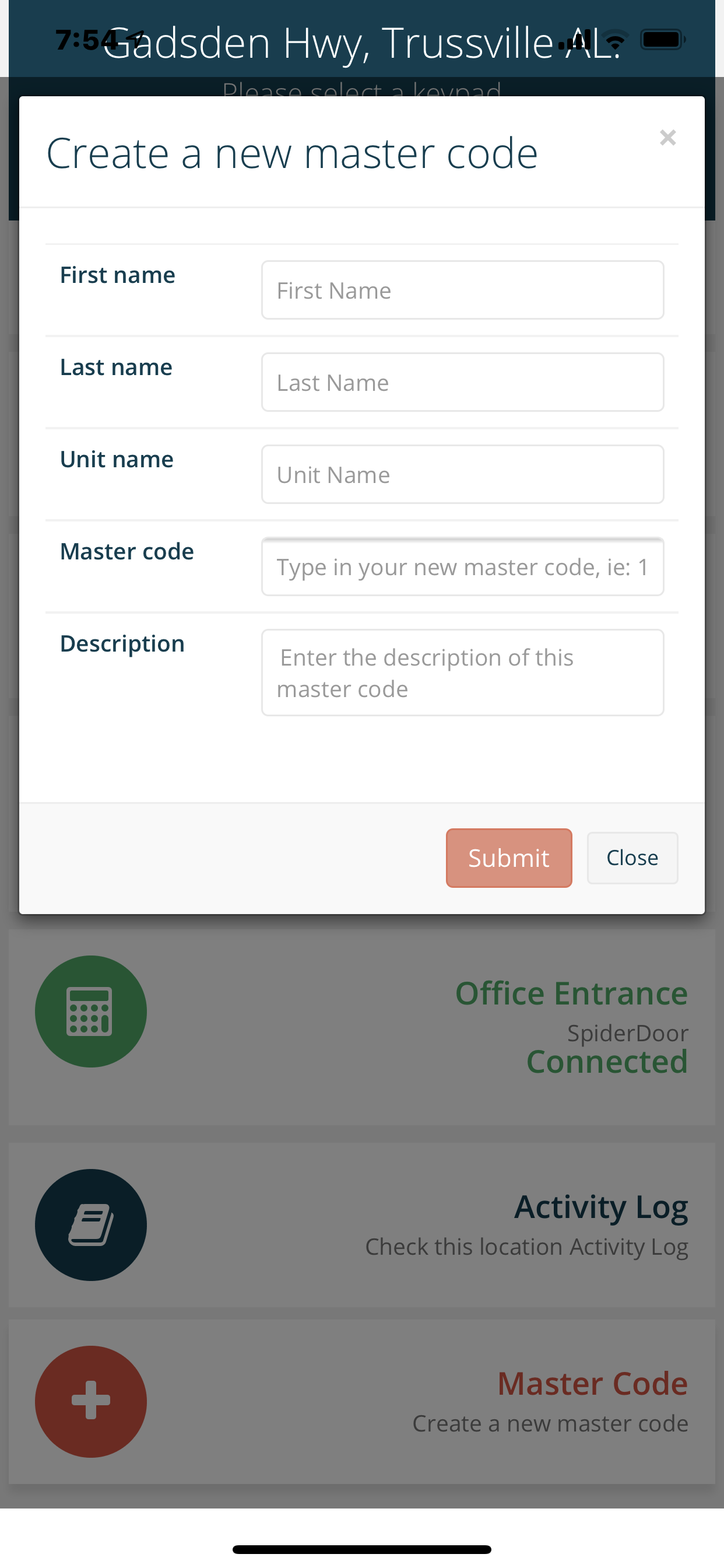The height and width of the screenshot is (1568, 724).
Task: Tap the Wi-Fi icon in status bar
Action: pyautogui.click(x=614, y=40)
